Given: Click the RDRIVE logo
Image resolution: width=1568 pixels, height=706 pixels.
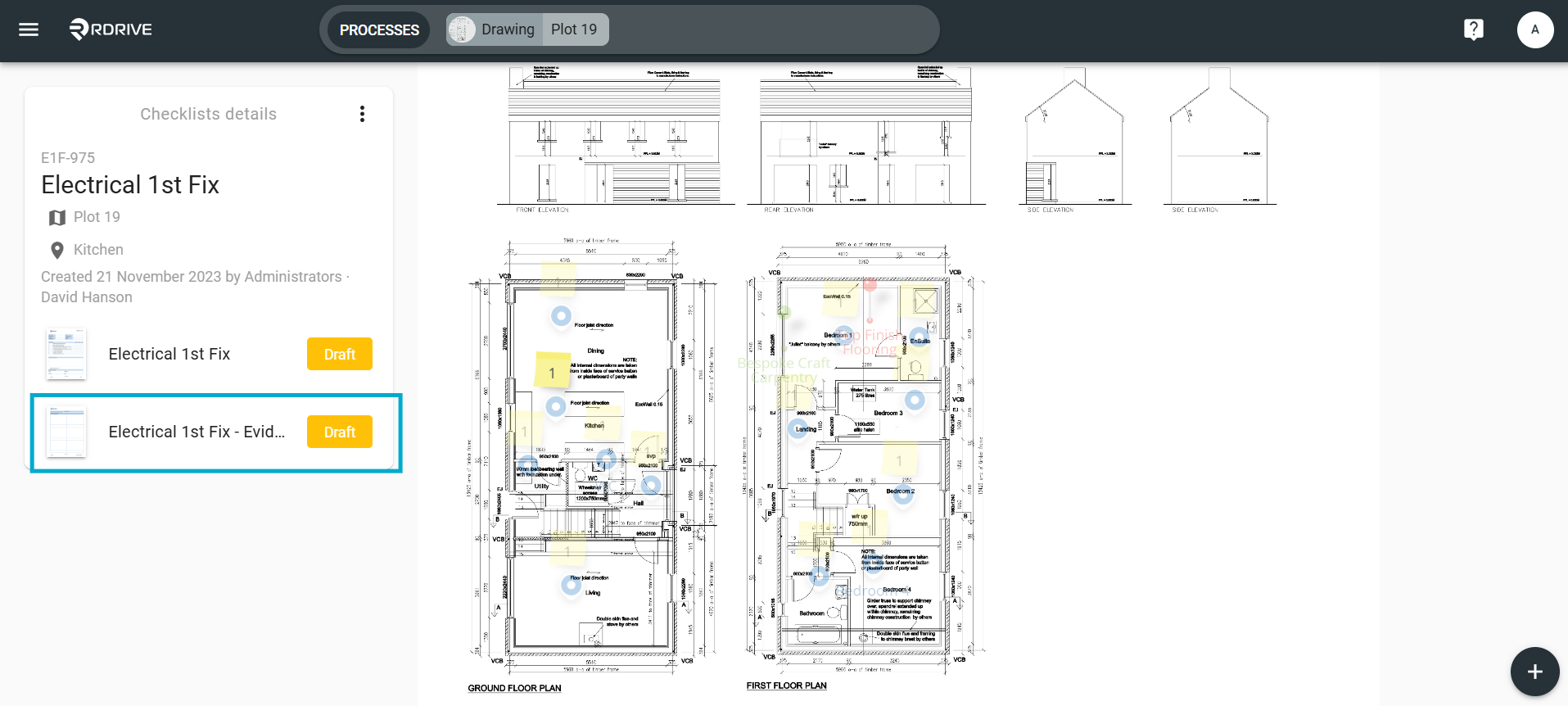Looking at the screenshot, I should [111, 29].
